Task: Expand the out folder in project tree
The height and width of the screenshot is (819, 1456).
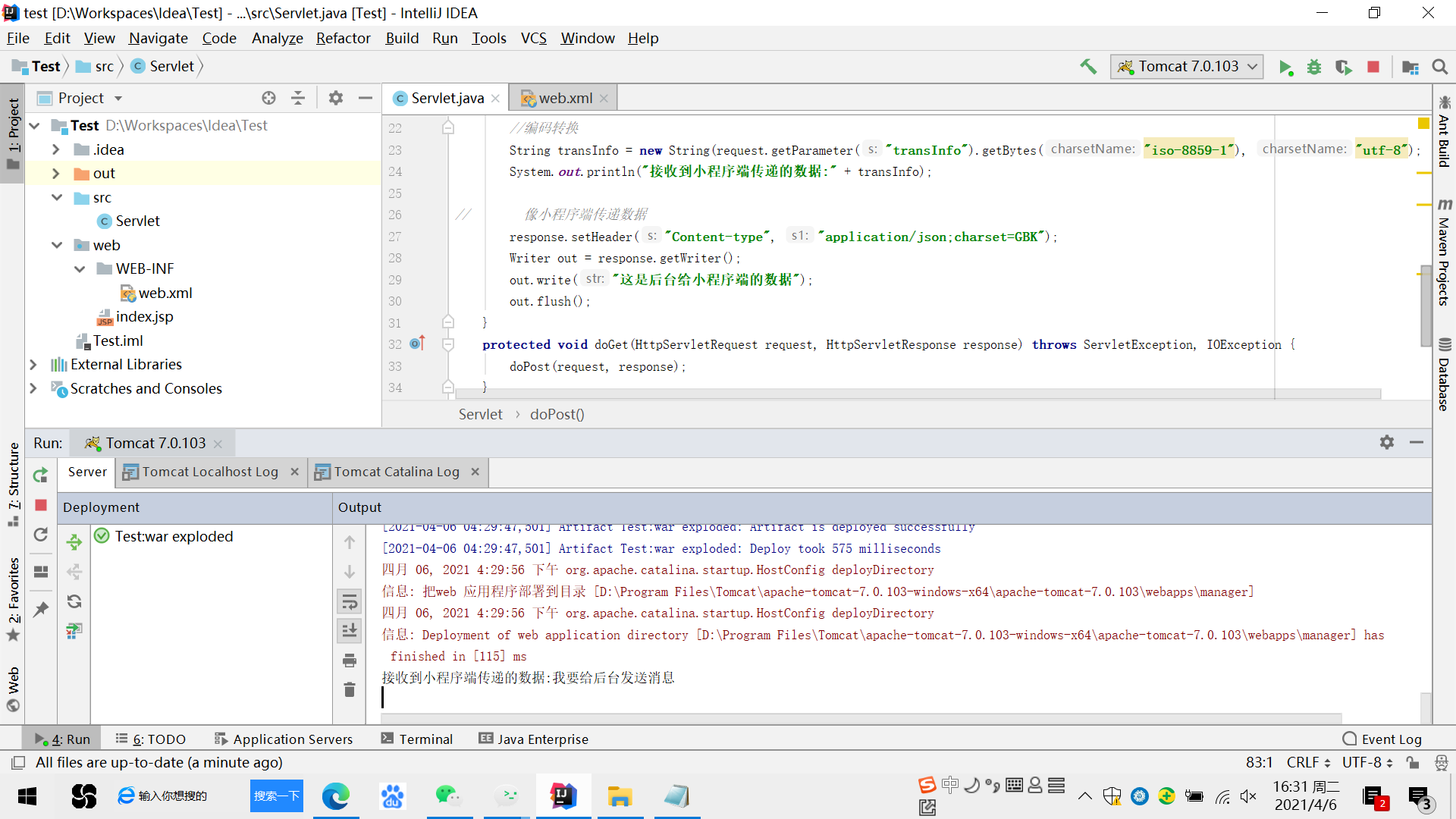Action: (56, 174)
